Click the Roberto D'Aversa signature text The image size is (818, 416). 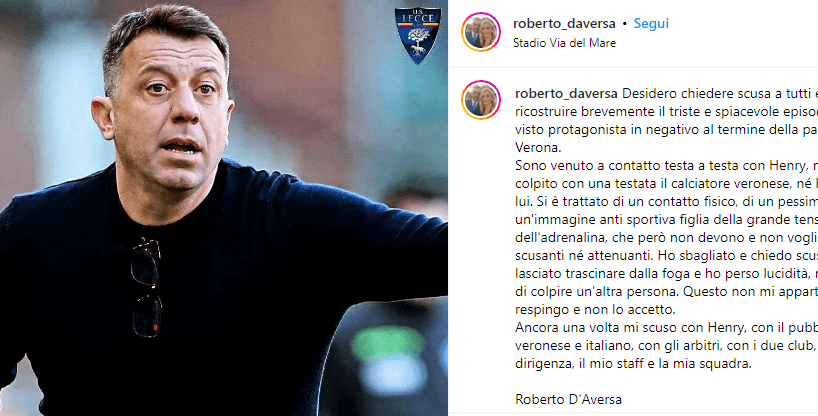[x=568, y=400]
